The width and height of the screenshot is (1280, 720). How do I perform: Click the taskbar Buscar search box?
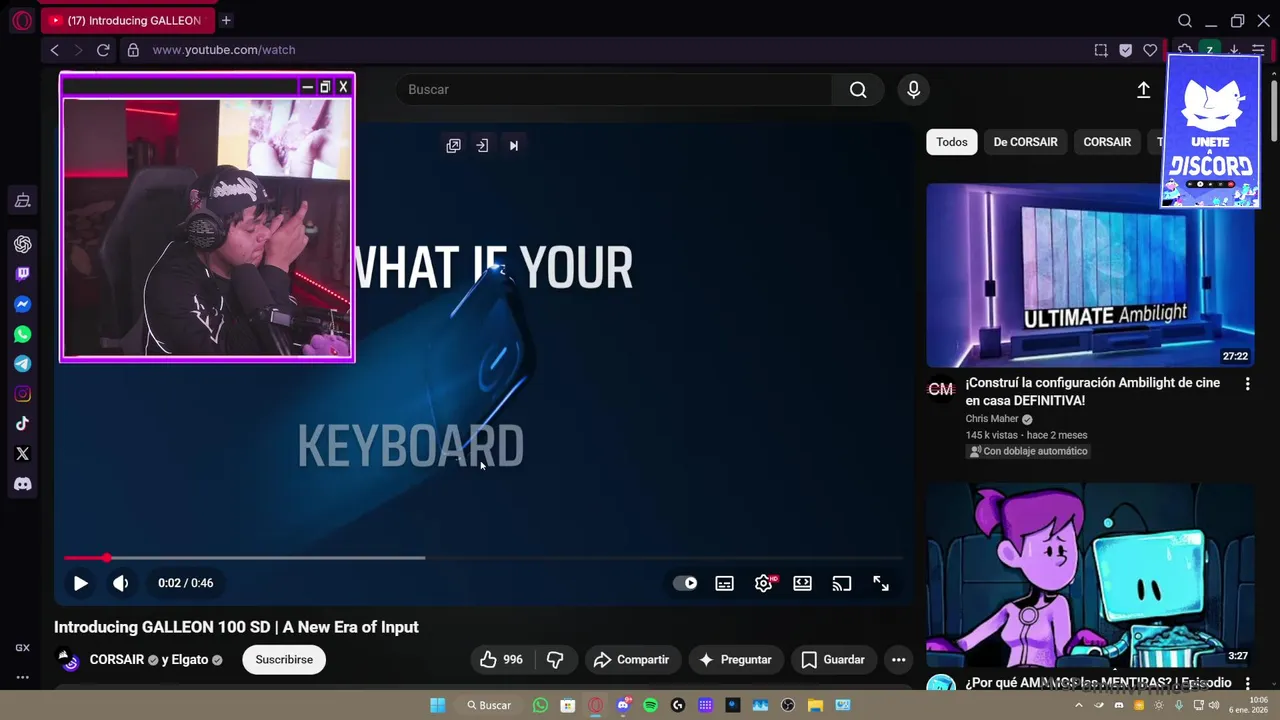[x=489, y=705]
